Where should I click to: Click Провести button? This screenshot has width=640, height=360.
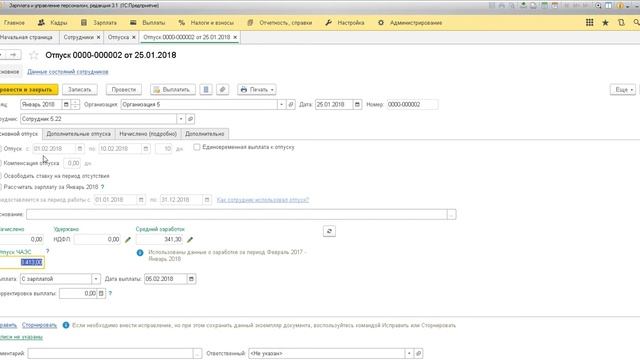[124, 89]
